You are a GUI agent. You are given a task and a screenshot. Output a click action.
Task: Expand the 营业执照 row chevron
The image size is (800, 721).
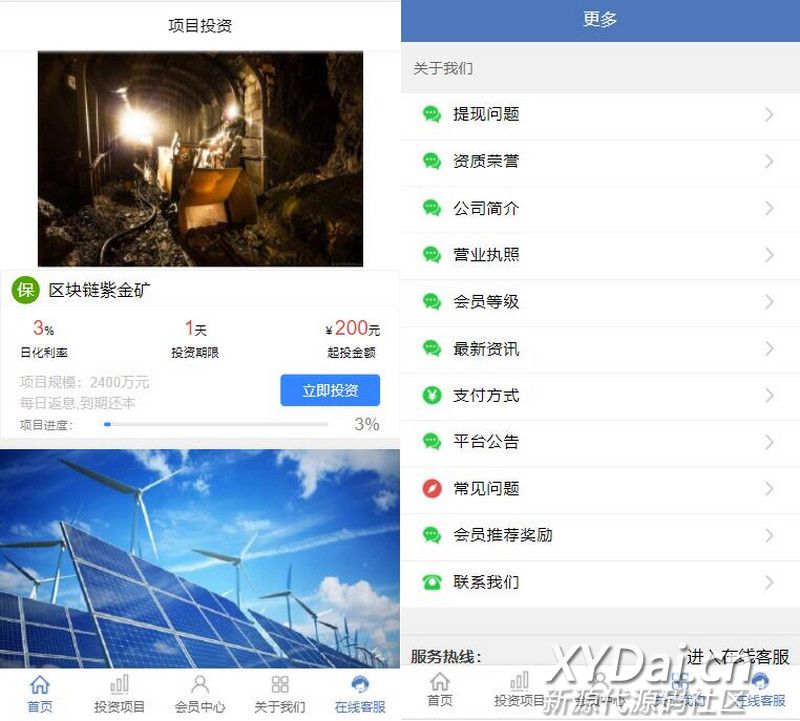(x=769, y=255)
